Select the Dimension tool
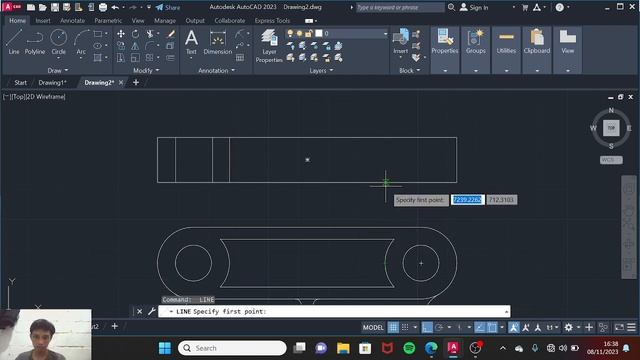 coord(218,42)
